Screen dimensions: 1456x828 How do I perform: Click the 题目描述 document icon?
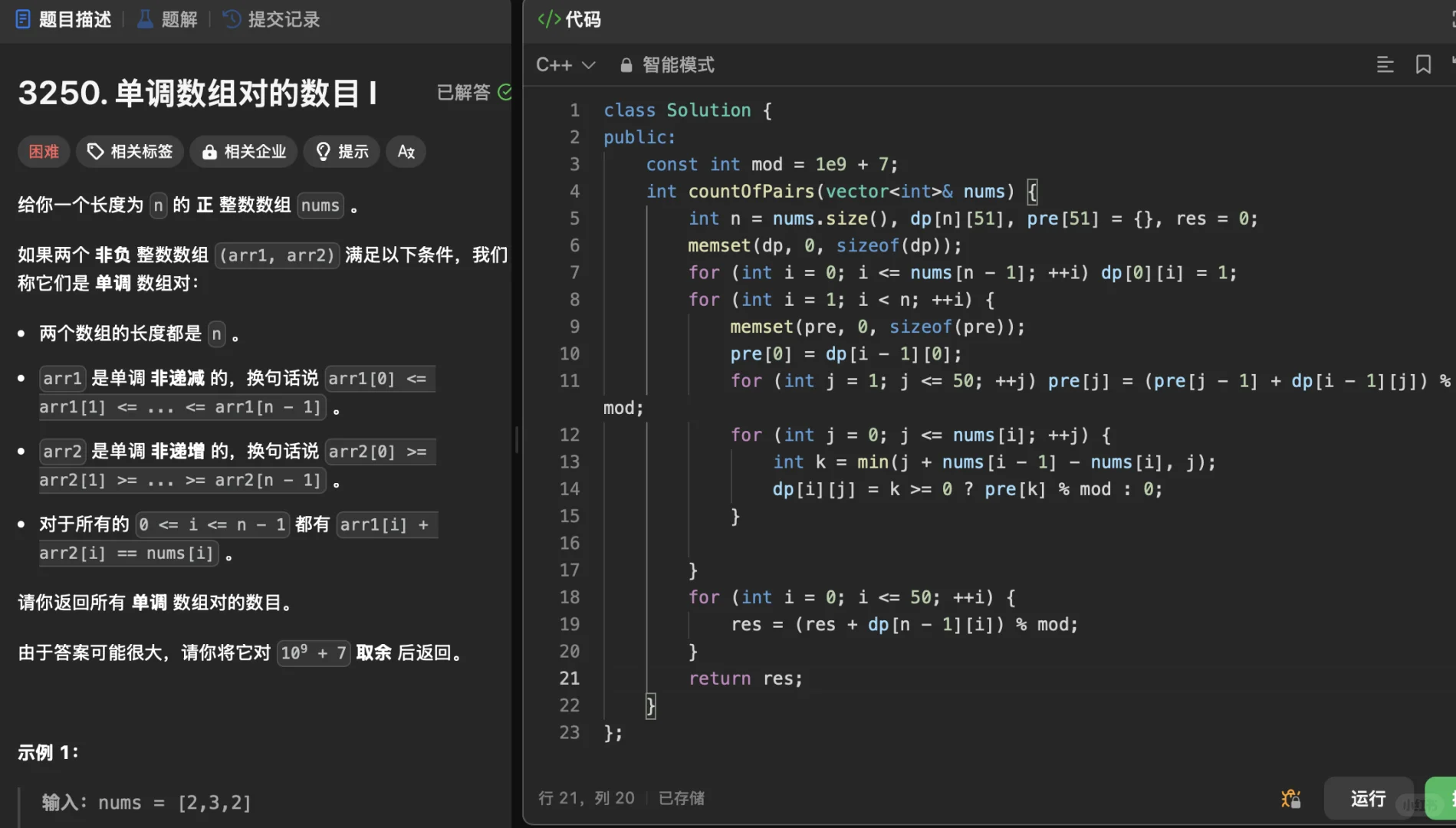(23, 19)
